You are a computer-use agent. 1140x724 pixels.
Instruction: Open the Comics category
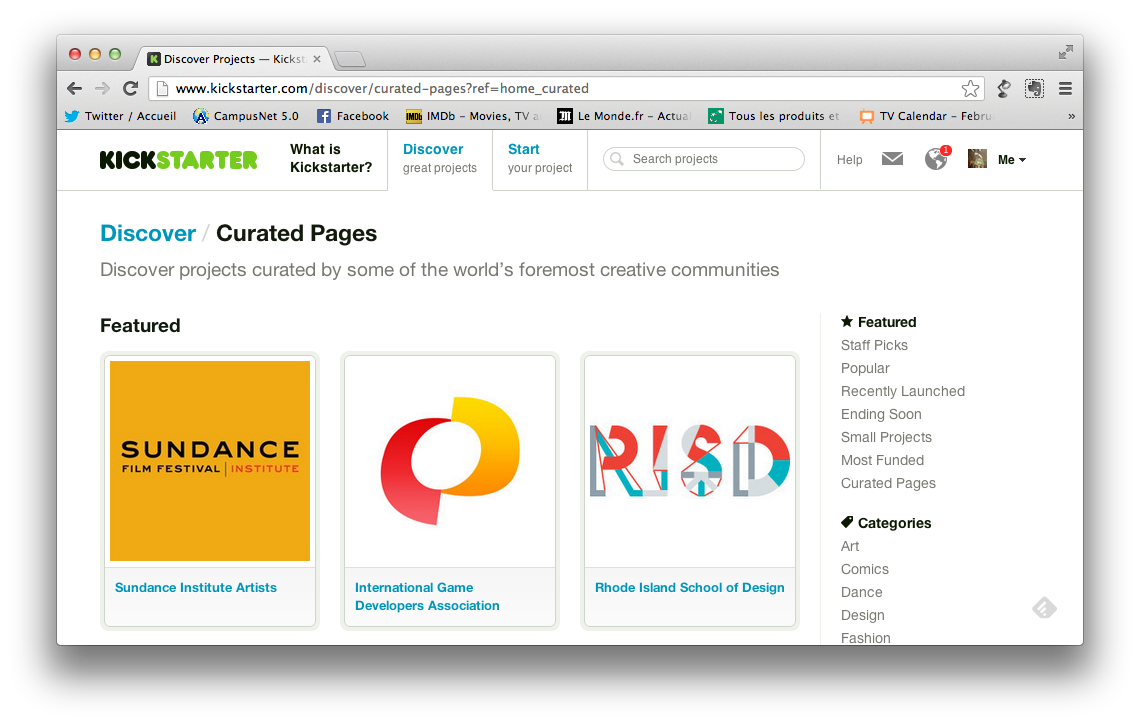[x=864, y=569]
